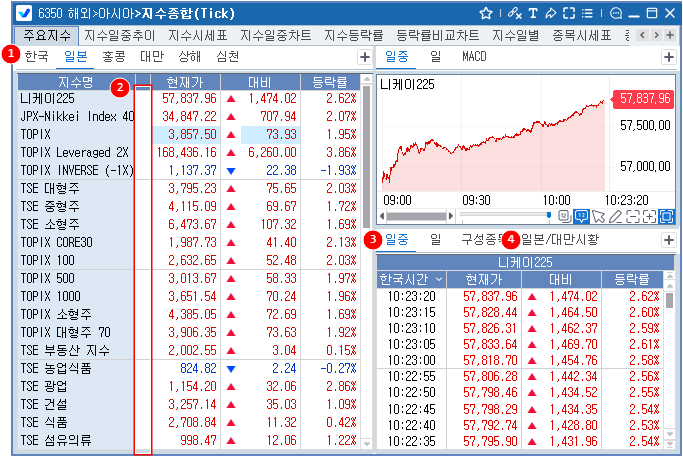
Task: Open the 지수일중차트 tab
Action: coord(274,35)
